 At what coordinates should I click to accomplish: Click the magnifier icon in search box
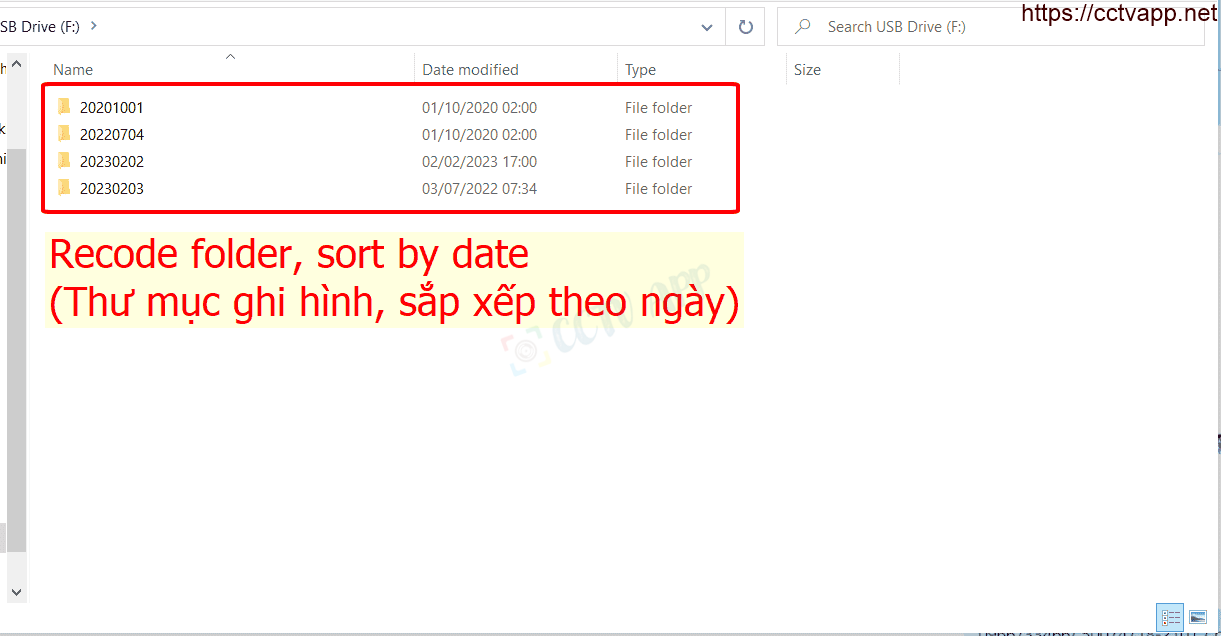(x=803, y=27)
